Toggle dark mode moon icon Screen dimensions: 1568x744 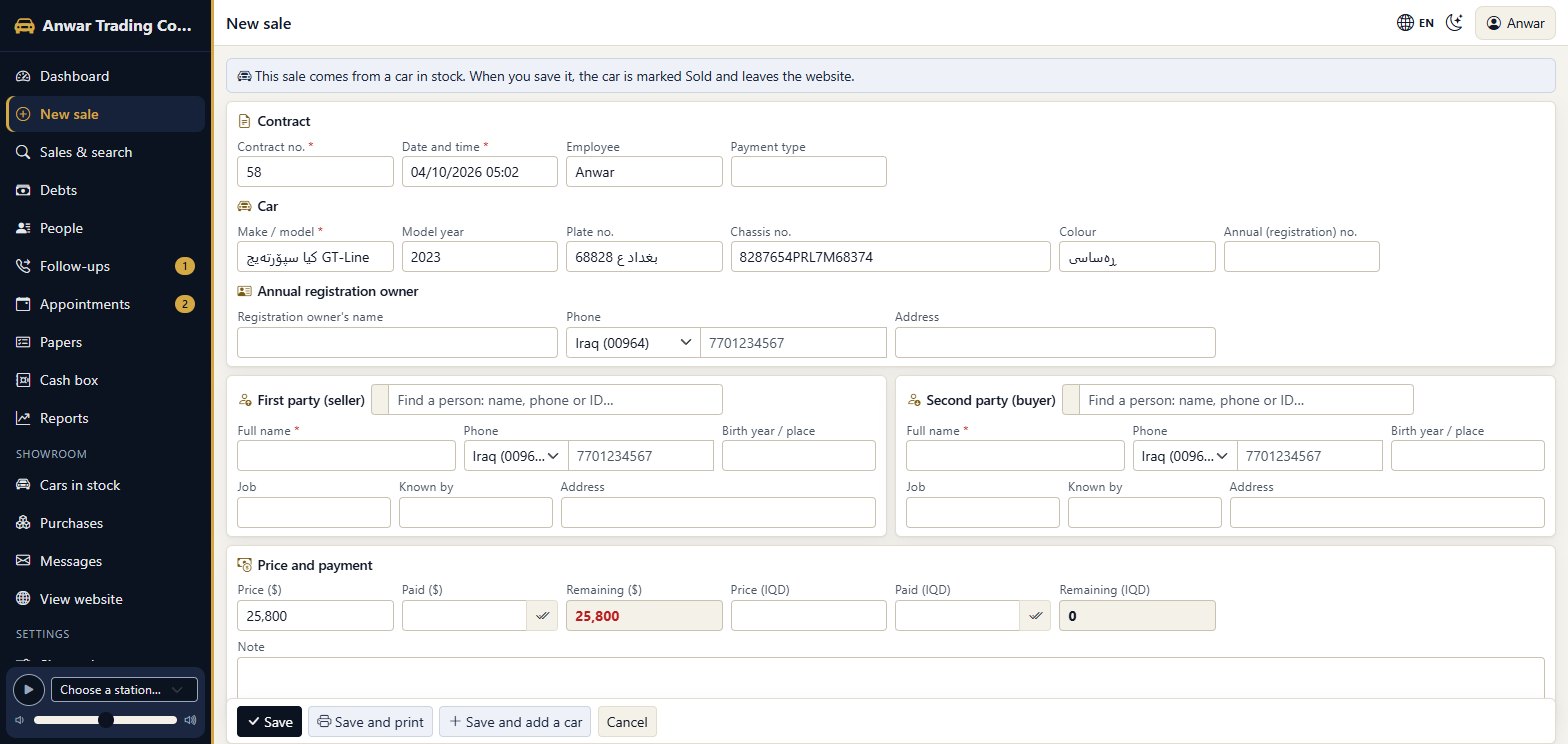click(x=1455, y=23)
